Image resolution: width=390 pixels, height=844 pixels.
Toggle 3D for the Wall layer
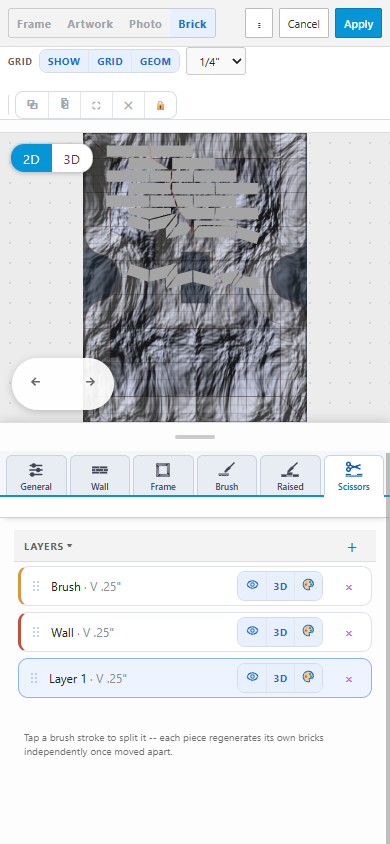[280, 632]
